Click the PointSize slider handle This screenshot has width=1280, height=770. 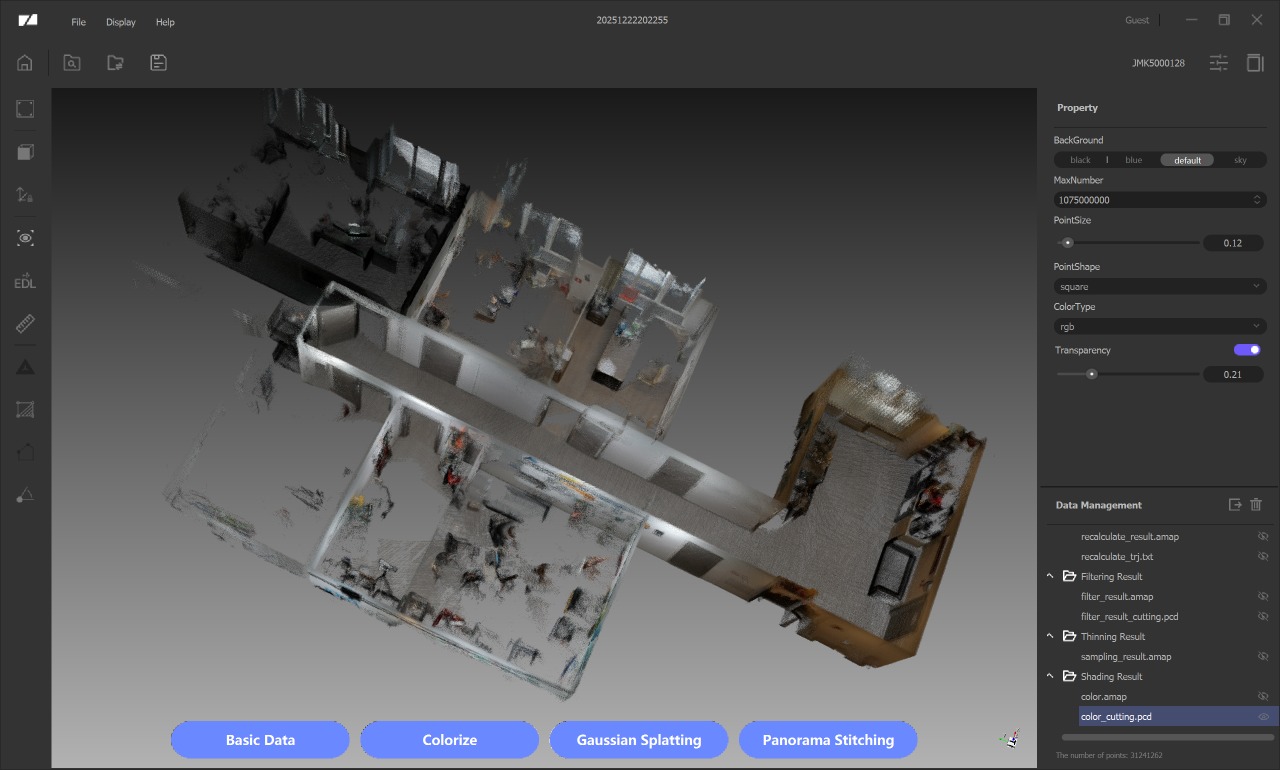click(1068, 242)
